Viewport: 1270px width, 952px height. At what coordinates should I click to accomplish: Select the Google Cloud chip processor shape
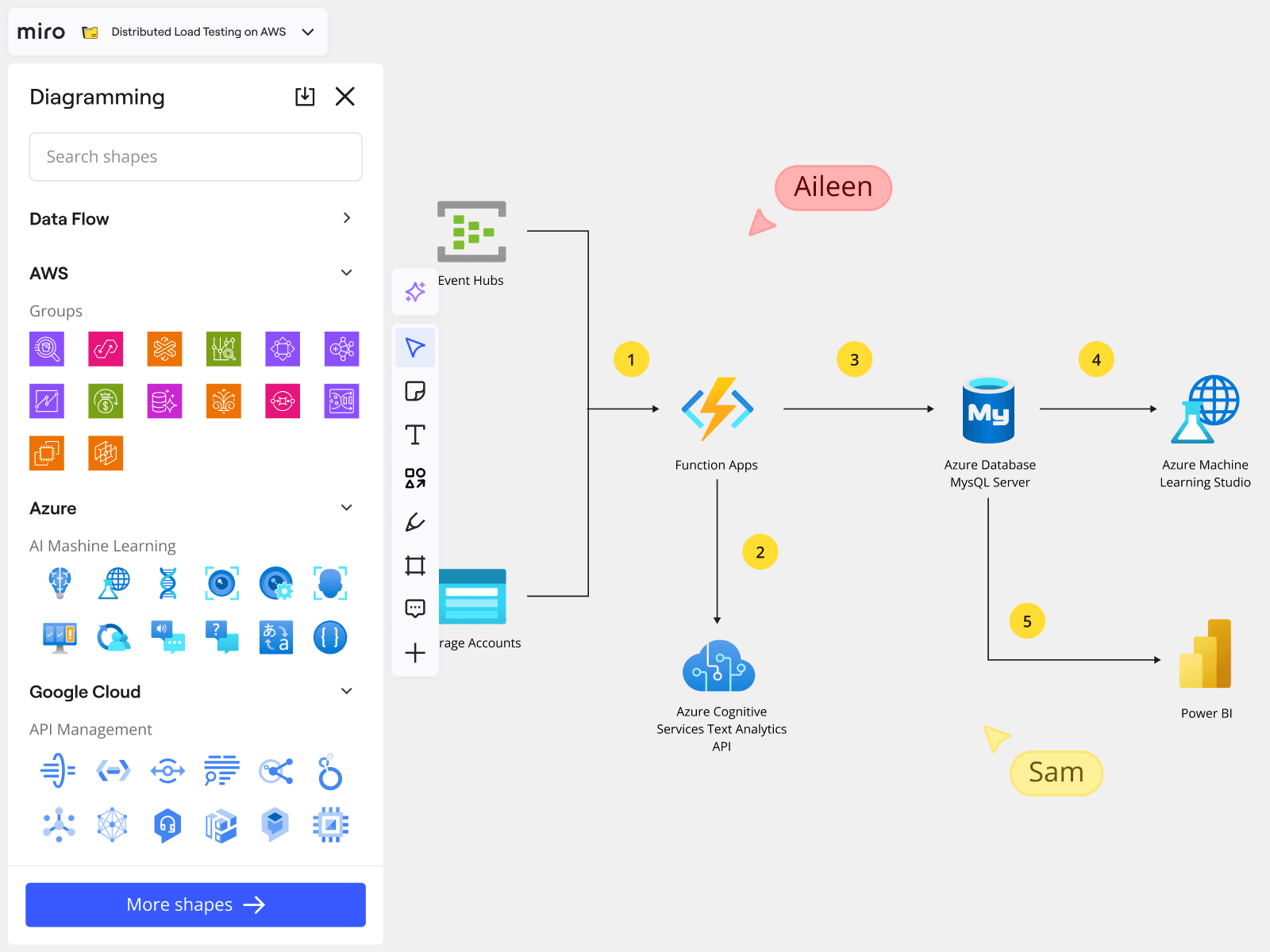point(330,826)
